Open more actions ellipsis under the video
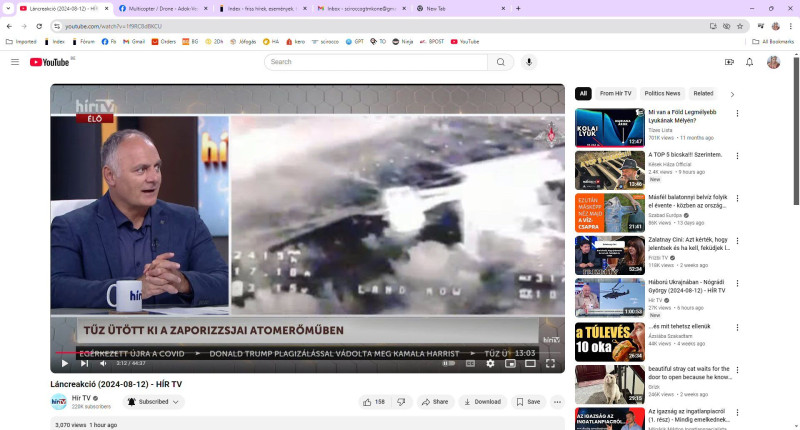The width and height of the screenshot is (800, 430). (x=557, y=402)
